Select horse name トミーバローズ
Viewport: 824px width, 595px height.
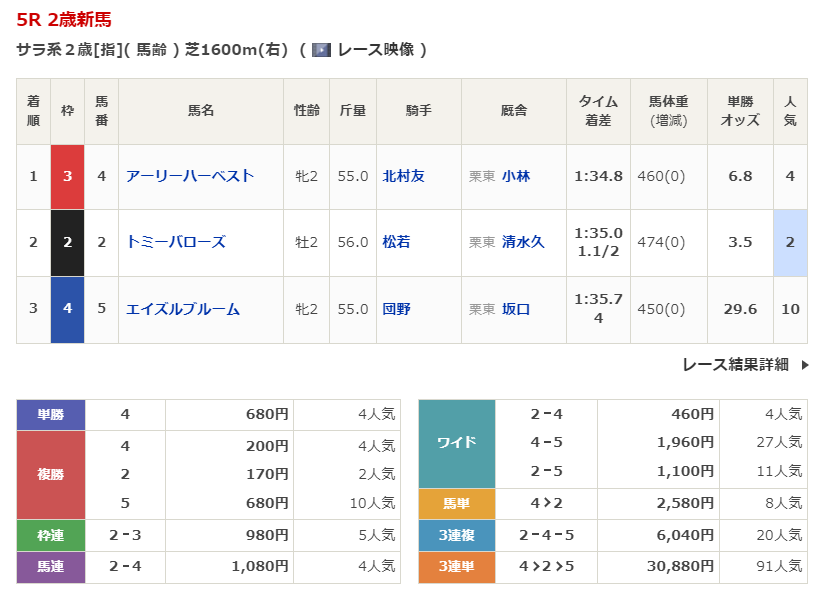click(176, 242)
